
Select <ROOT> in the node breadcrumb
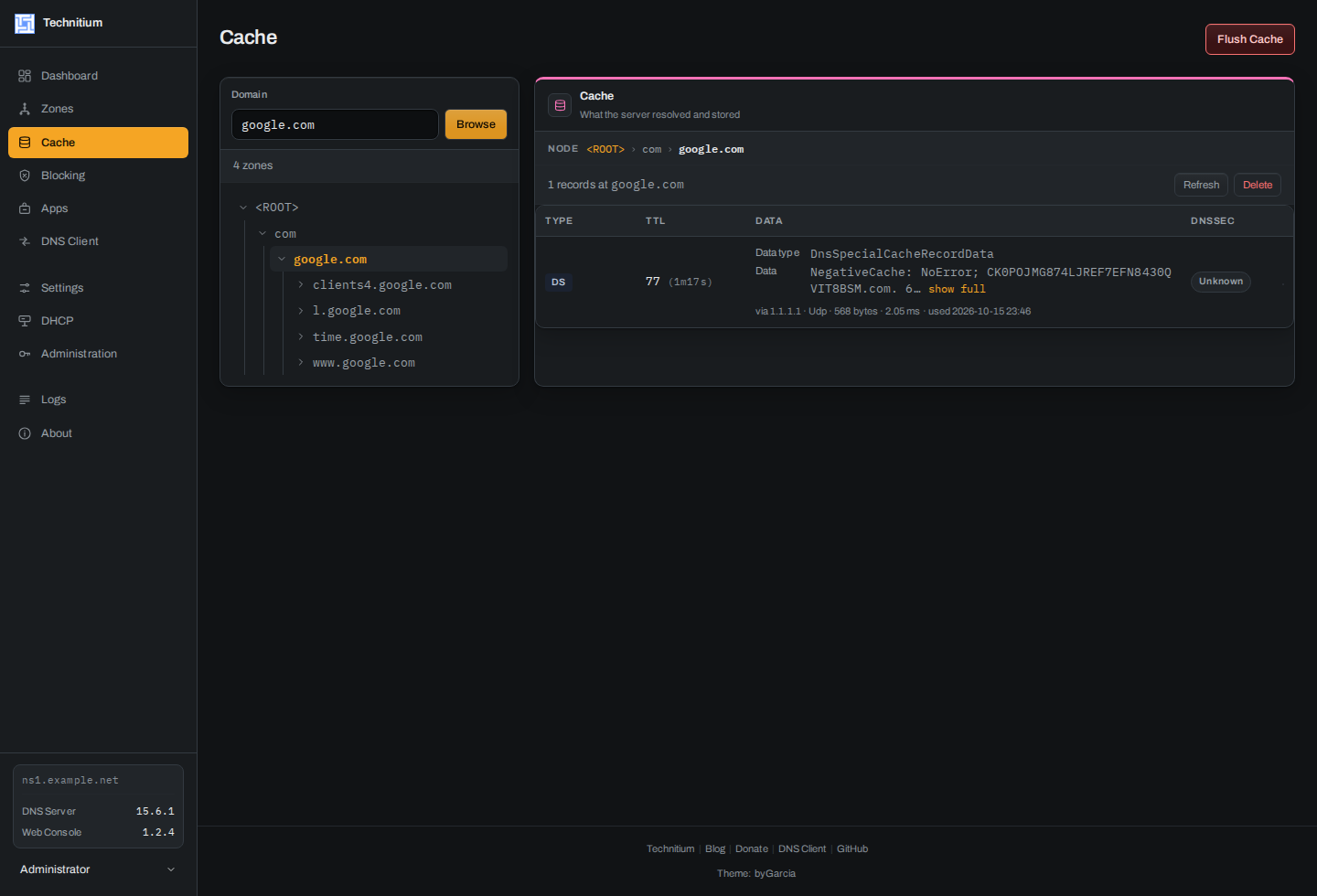[605, 149]
